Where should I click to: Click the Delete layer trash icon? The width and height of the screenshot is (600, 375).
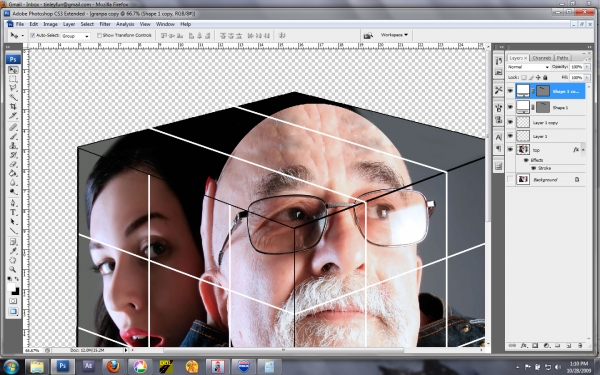tap(580, 346)
